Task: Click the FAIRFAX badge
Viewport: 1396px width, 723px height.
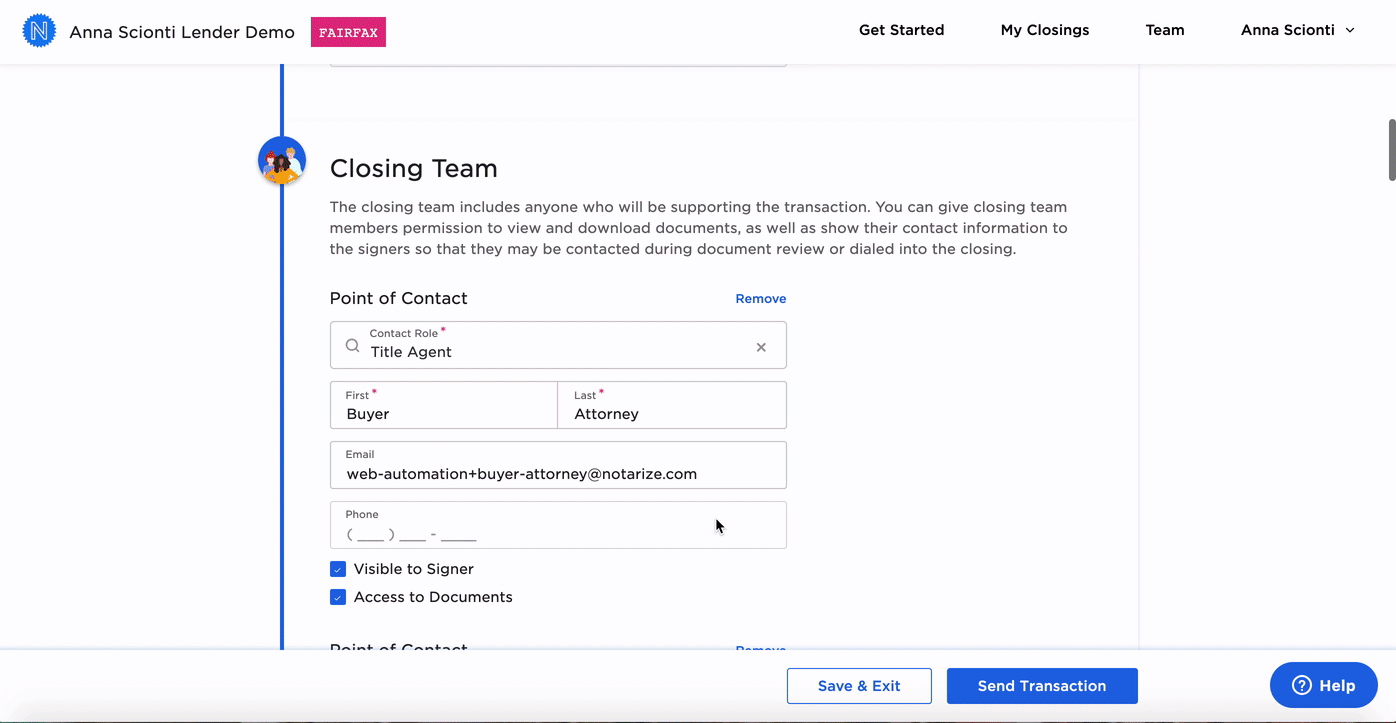Action: pyautogui.click(x=348, y=32)
